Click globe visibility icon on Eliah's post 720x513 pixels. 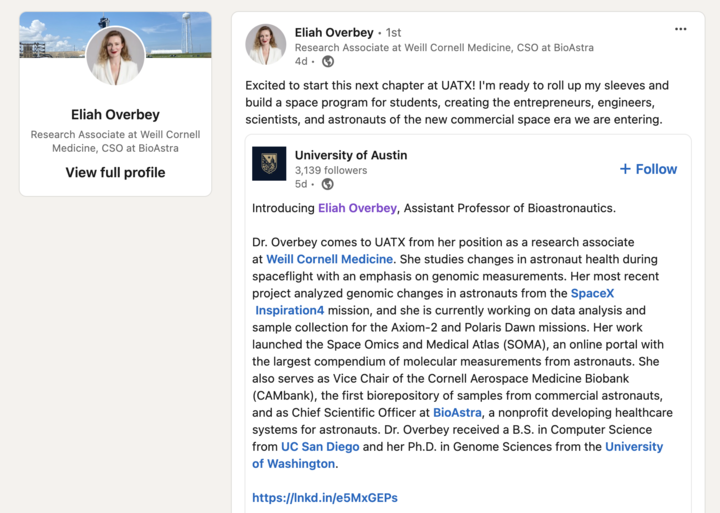(x=328, y=61)
